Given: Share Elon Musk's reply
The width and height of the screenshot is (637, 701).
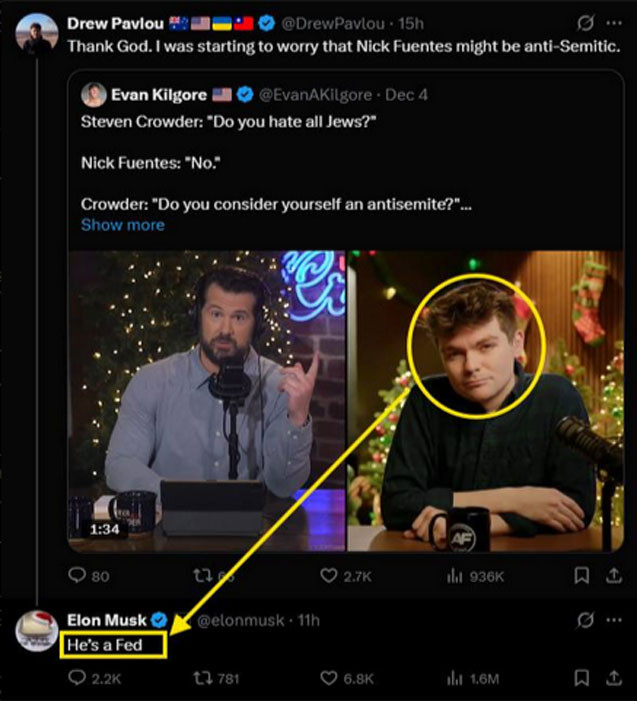Looking at the screenshot, I should pyautogui.click(x=614, y=678).
